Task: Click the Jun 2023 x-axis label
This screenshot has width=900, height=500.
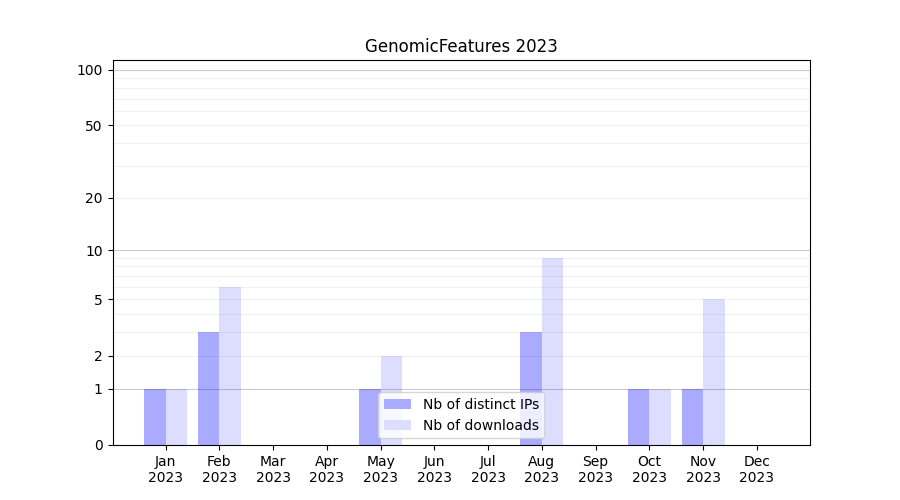Action: pos(434,469)
